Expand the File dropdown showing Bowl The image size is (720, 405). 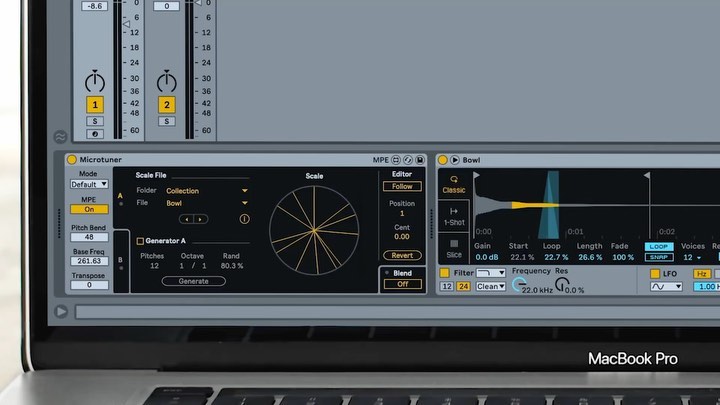click(x=207, y=203)
